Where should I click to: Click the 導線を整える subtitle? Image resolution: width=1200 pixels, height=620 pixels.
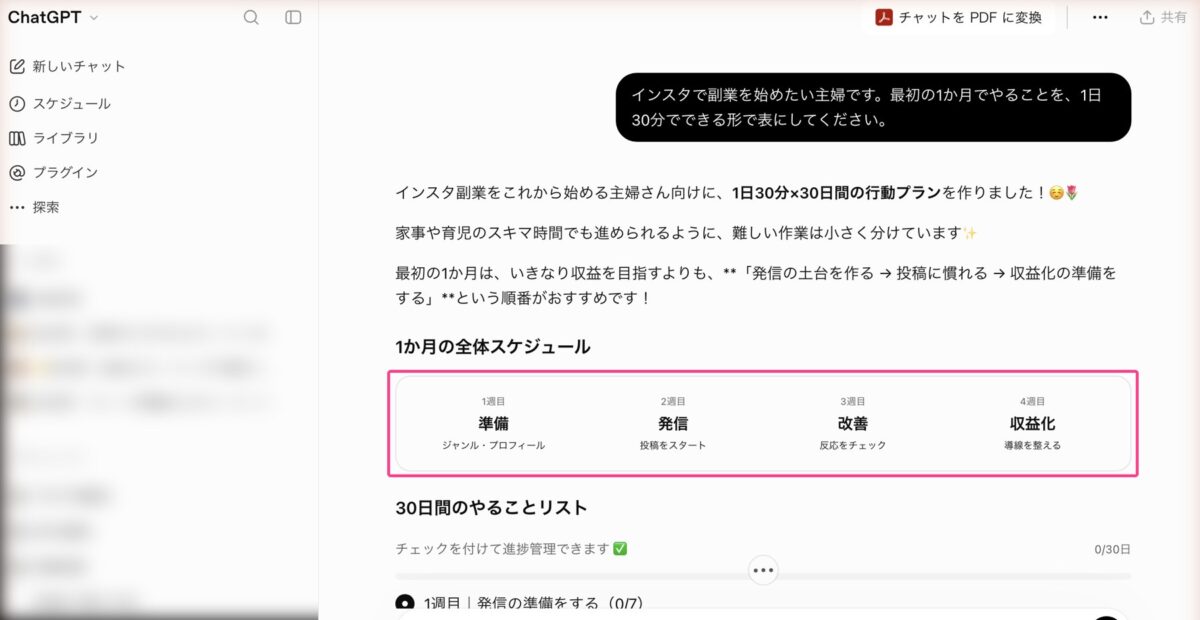click(x=1032, y=445)
